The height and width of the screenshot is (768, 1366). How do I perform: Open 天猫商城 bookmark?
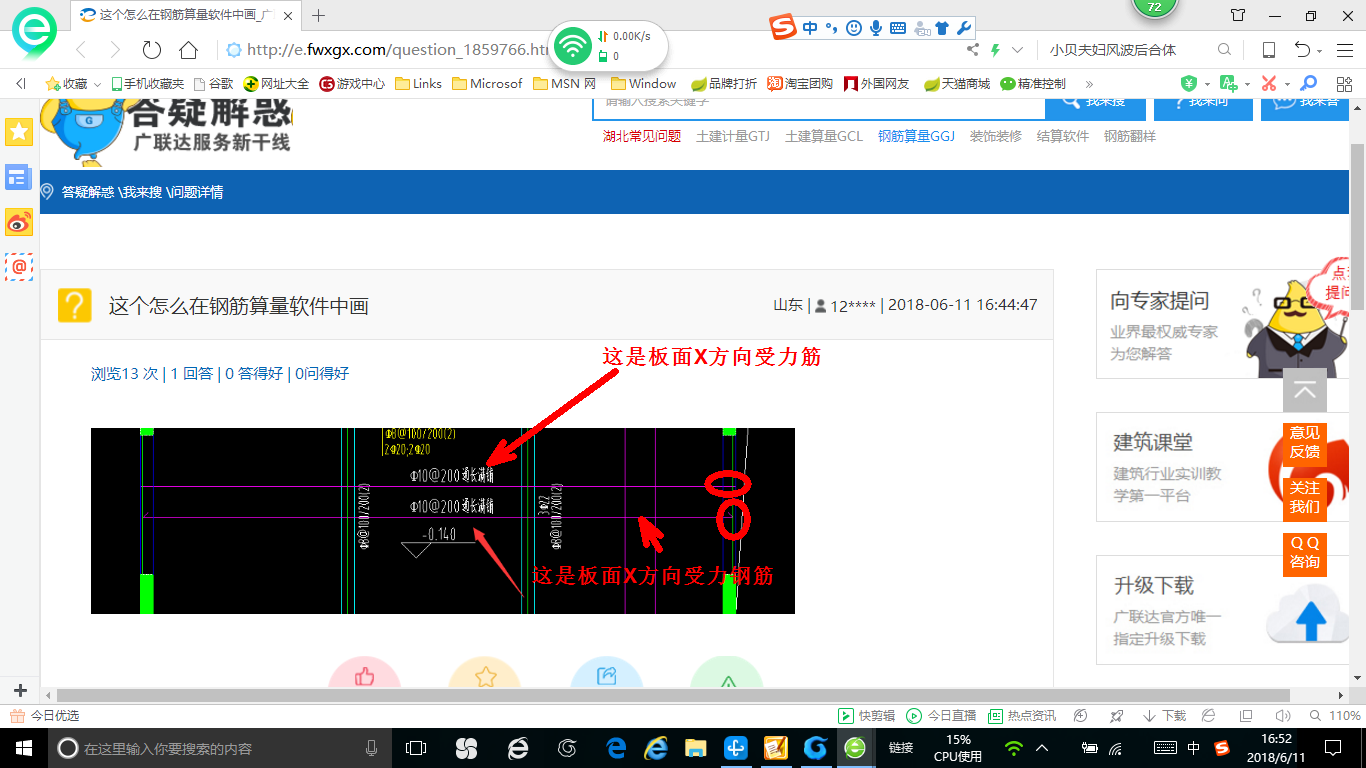tap(957, 84)
